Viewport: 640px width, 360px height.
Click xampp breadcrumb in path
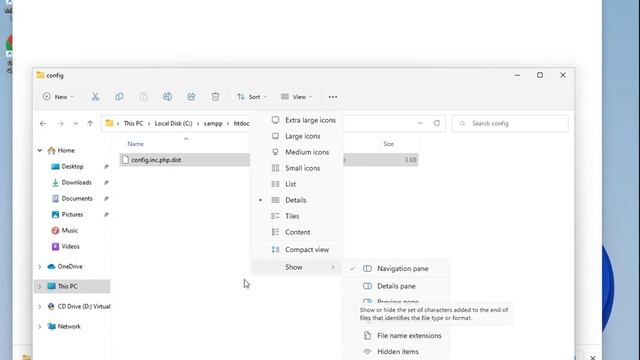[213, 123]
